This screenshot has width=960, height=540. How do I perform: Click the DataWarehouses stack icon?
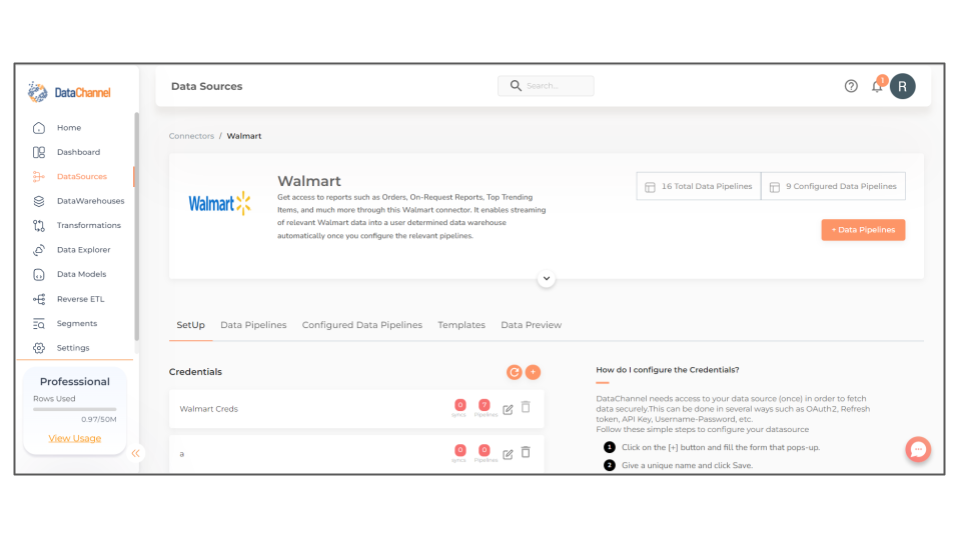coord(39,201)
